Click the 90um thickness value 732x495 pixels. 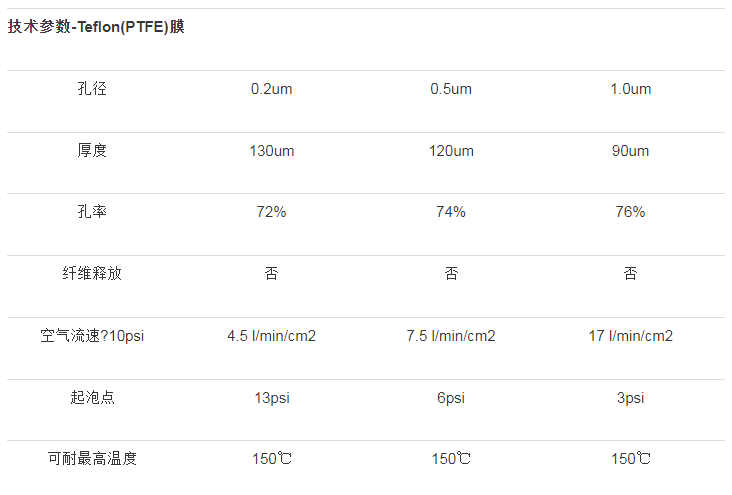coord(630,151)
